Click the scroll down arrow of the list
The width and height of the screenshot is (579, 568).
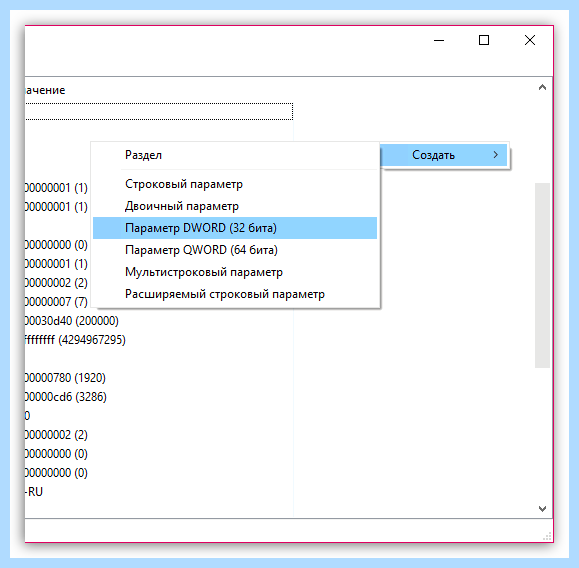click(542, 509)
